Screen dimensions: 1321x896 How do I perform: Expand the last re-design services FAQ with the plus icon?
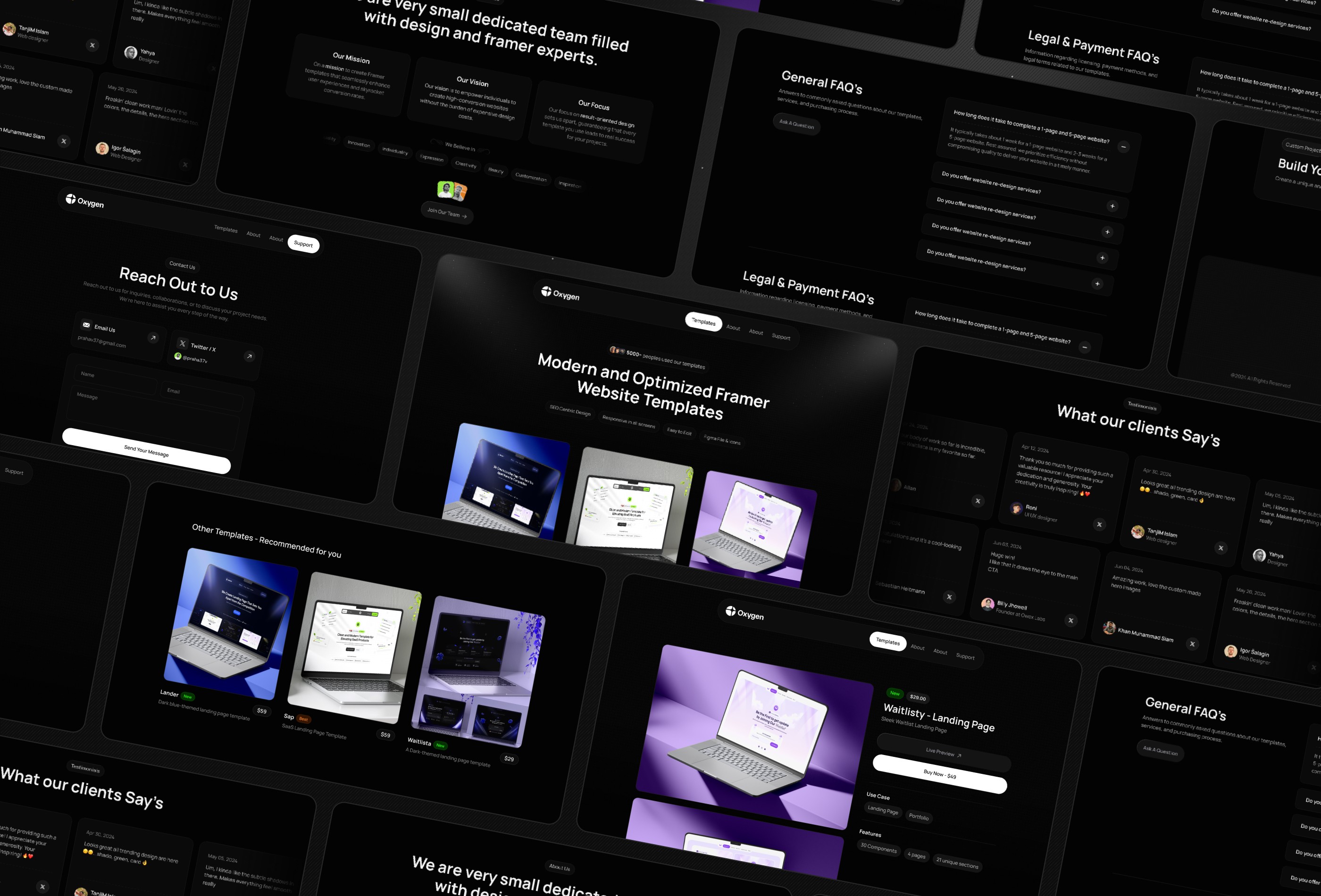click(x=1097, y=283)
